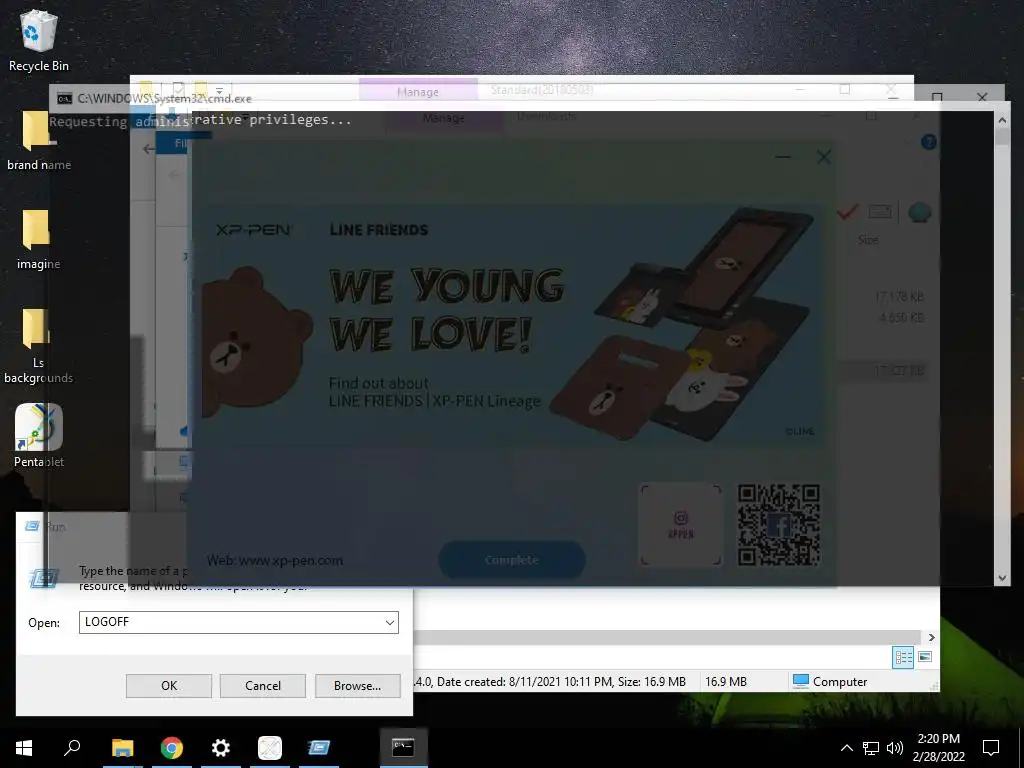Expand the Run dialog Open dropdown arrow
Viewport: 1024px width, 768px height.
click(390, 622)
